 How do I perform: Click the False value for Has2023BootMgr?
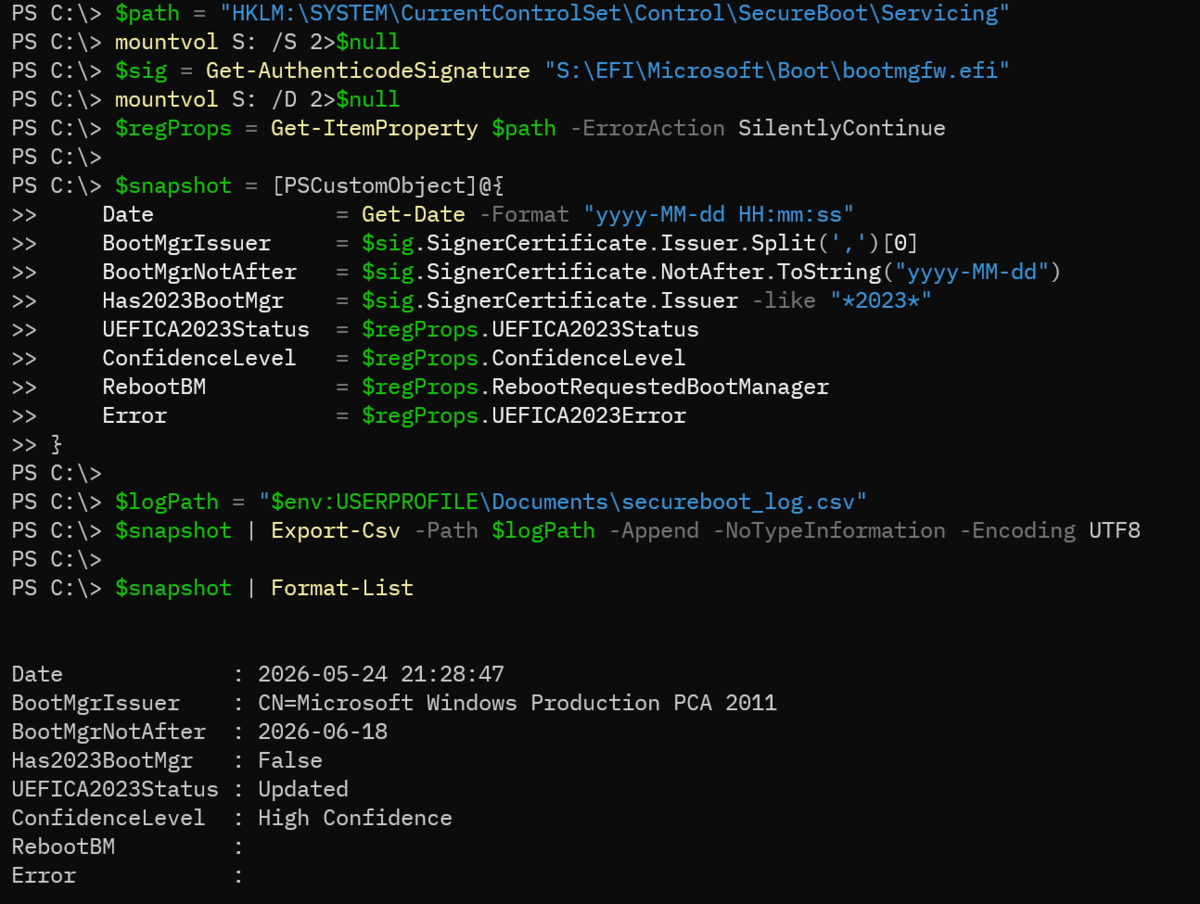pos(290,760)
